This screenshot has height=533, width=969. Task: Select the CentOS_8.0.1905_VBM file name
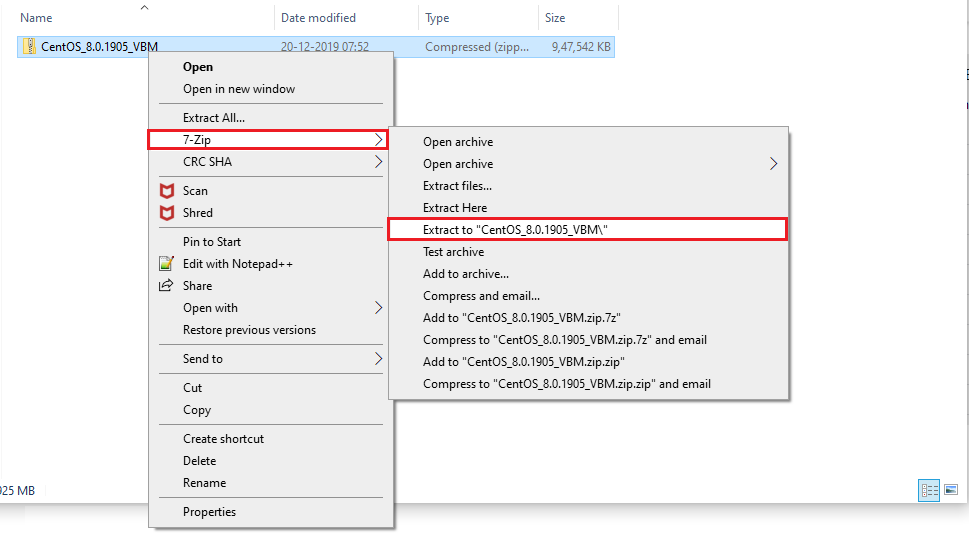coord(99,46)
